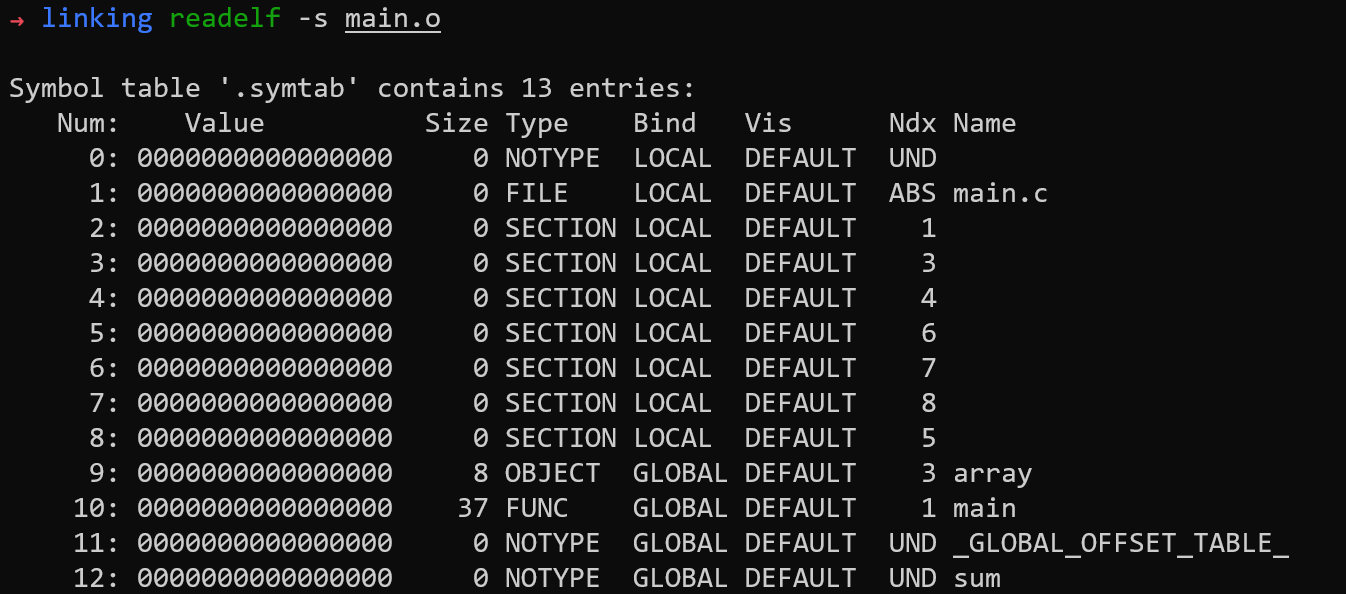The height and width of the screenshot is (594, 1346).
Task: Click the ABS index value
Action: [912, 193]
